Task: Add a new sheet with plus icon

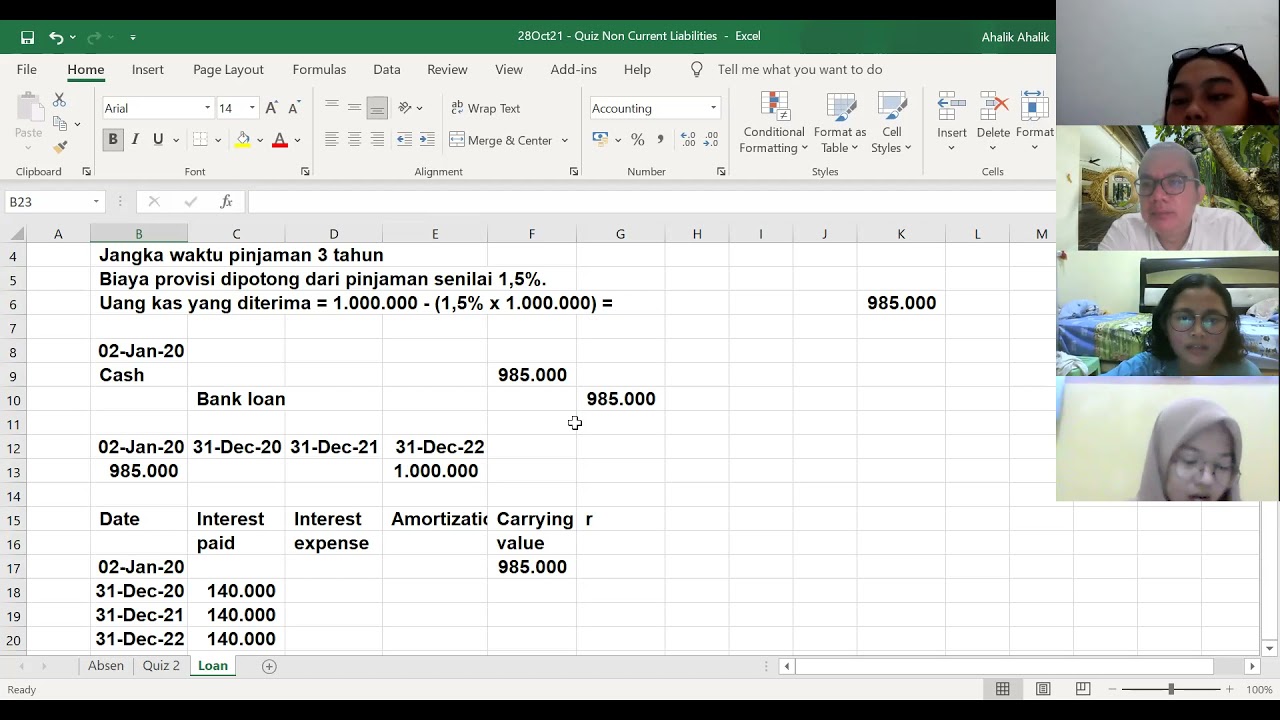Action: (269, 666)
